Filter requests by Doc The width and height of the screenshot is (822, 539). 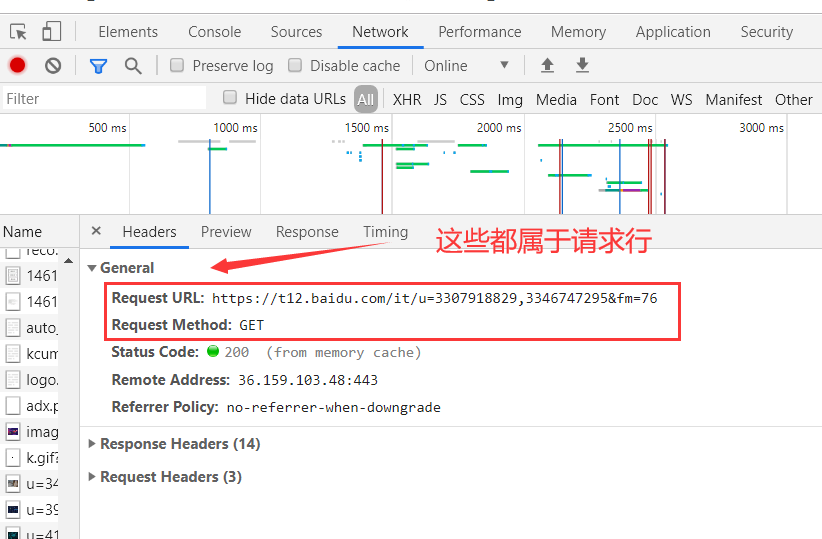645,100
